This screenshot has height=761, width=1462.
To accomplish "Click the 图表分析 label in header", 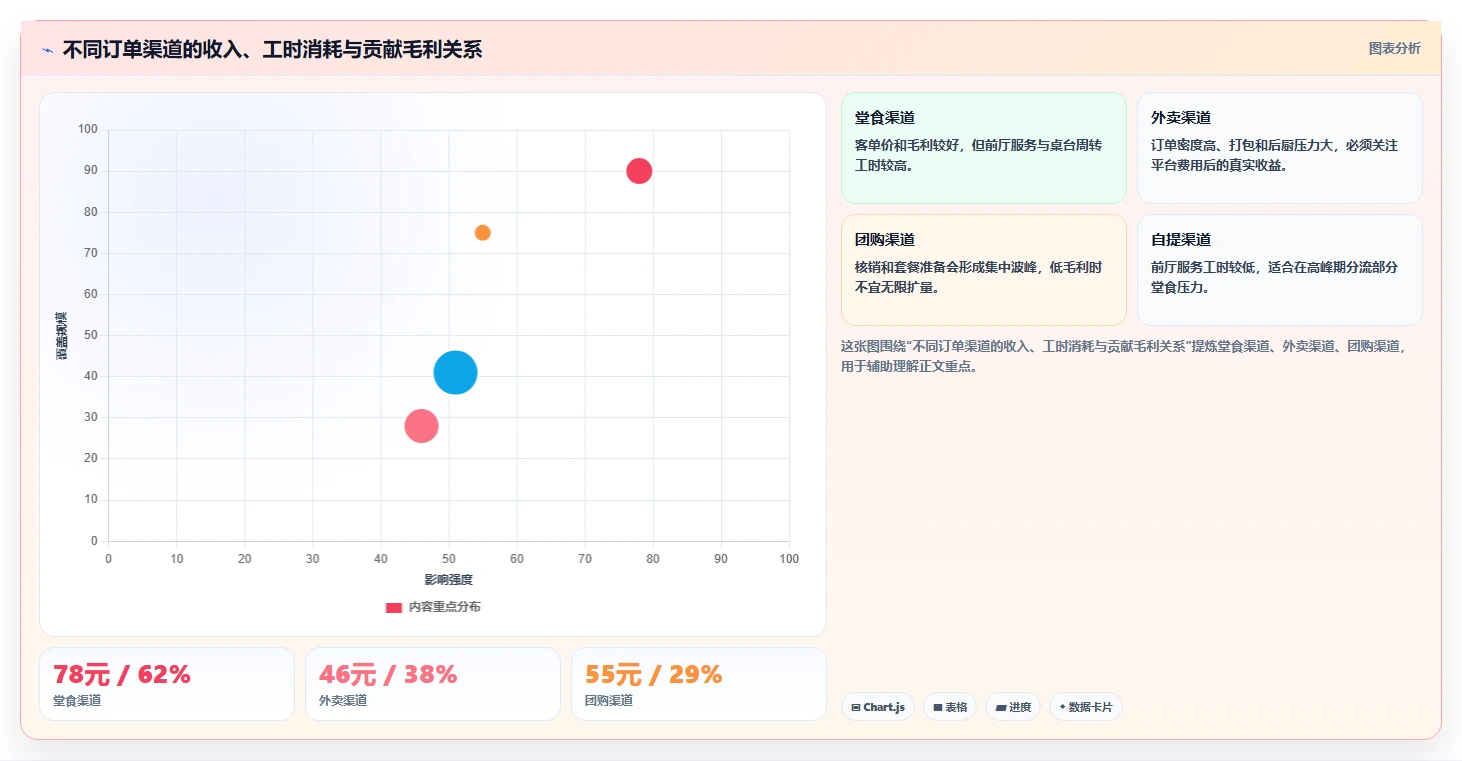I will pos(1394,48).
